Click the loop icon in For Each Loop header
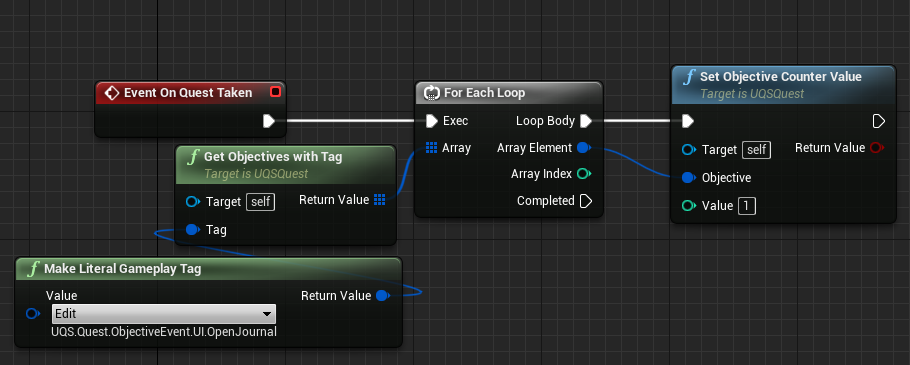 click(x=432, y=93)
